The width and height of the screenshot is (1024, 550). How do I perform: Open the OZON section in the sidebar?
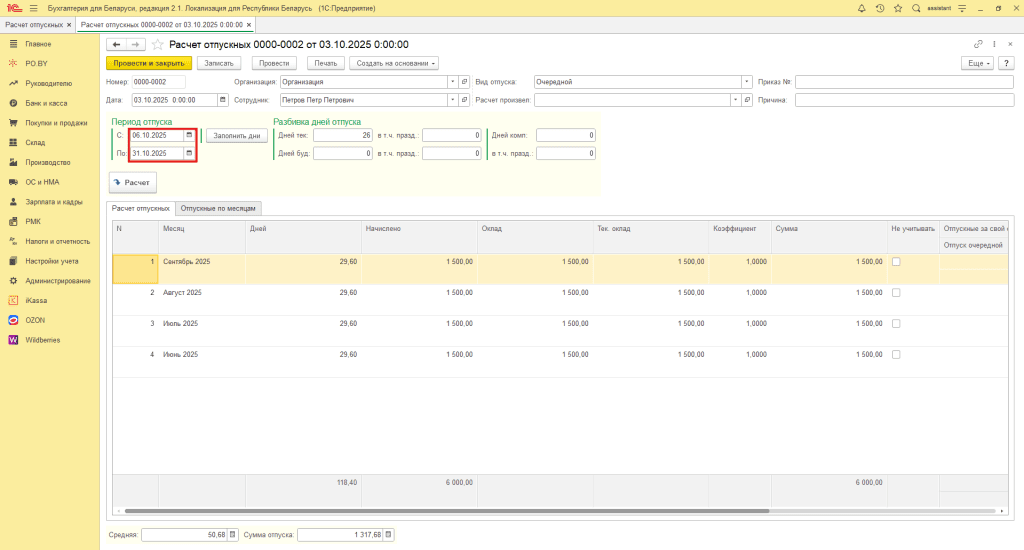coord(35,320)
